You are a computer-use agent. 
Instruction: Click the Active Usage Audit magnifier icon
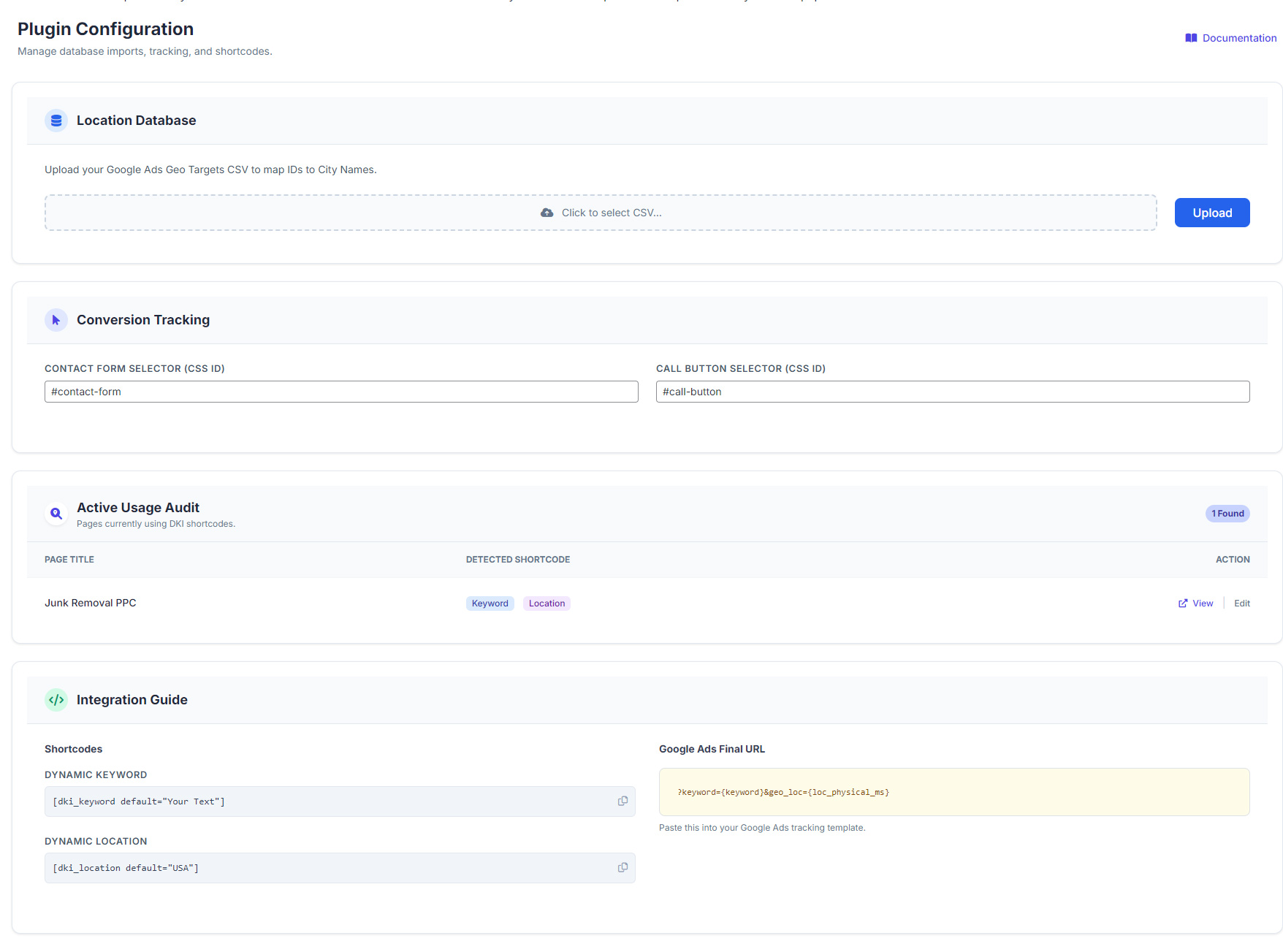[x=56, y=514]
